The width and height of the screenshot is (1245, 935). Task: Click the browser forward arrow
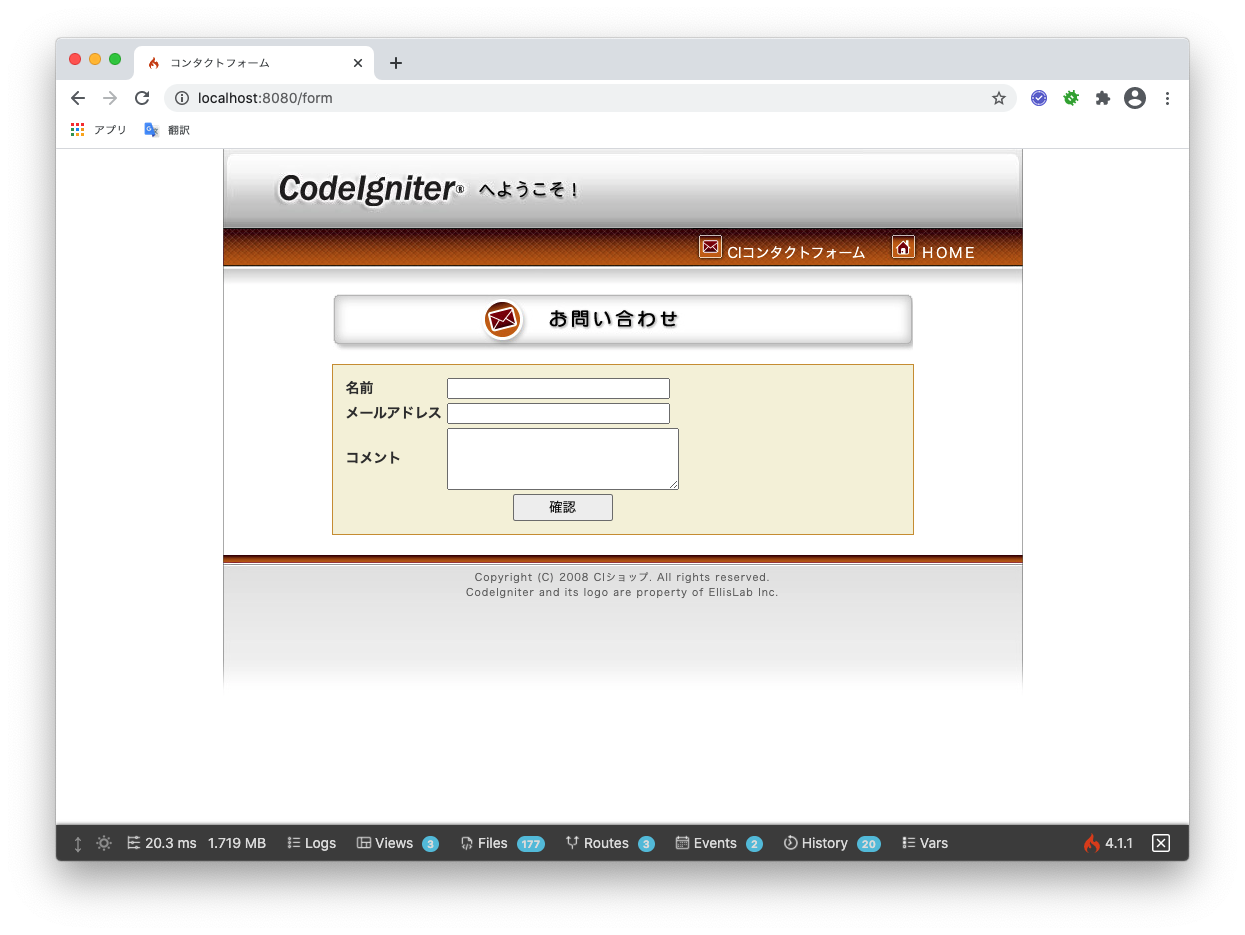point(110,98)
